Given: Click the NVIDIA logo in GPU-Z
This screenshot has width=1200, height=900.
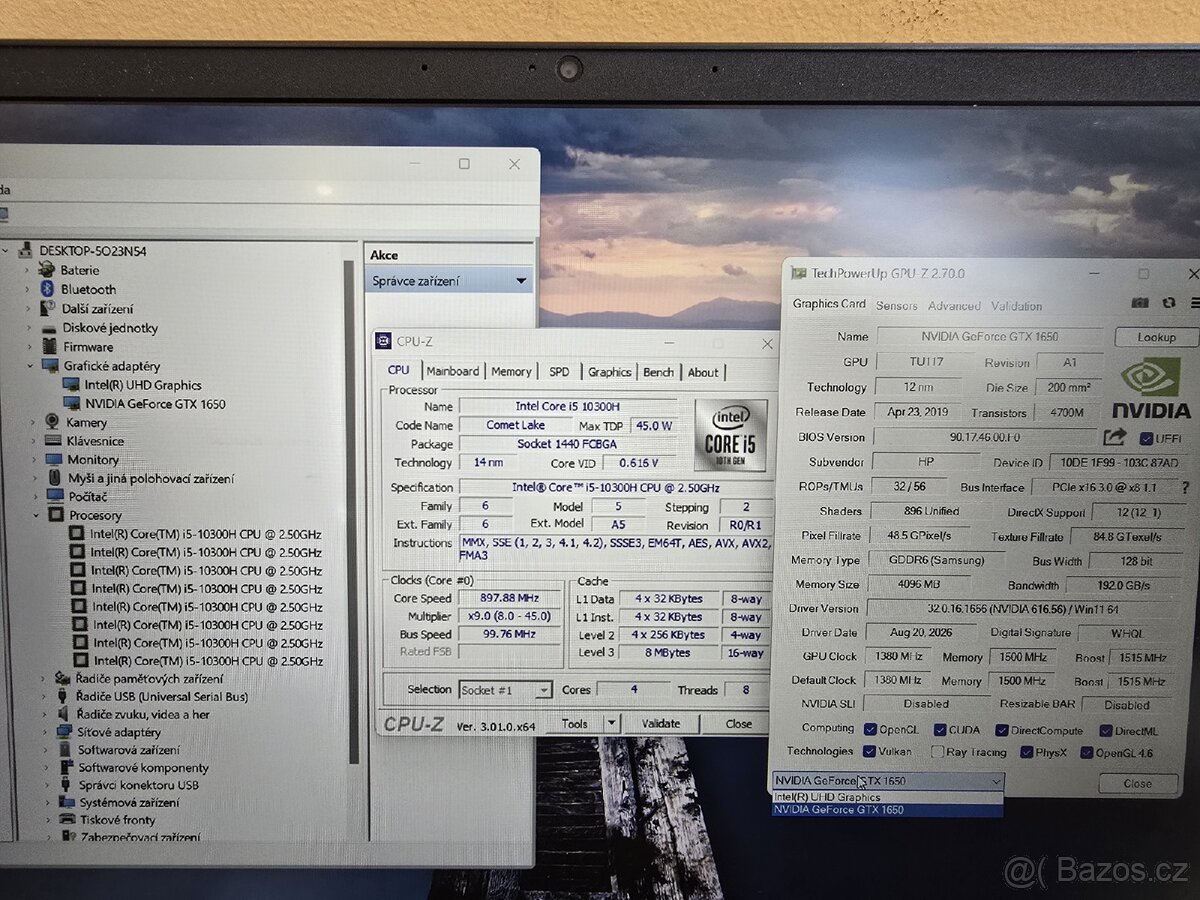Looking at the screenshot, I should click(x=1151, y=388).
